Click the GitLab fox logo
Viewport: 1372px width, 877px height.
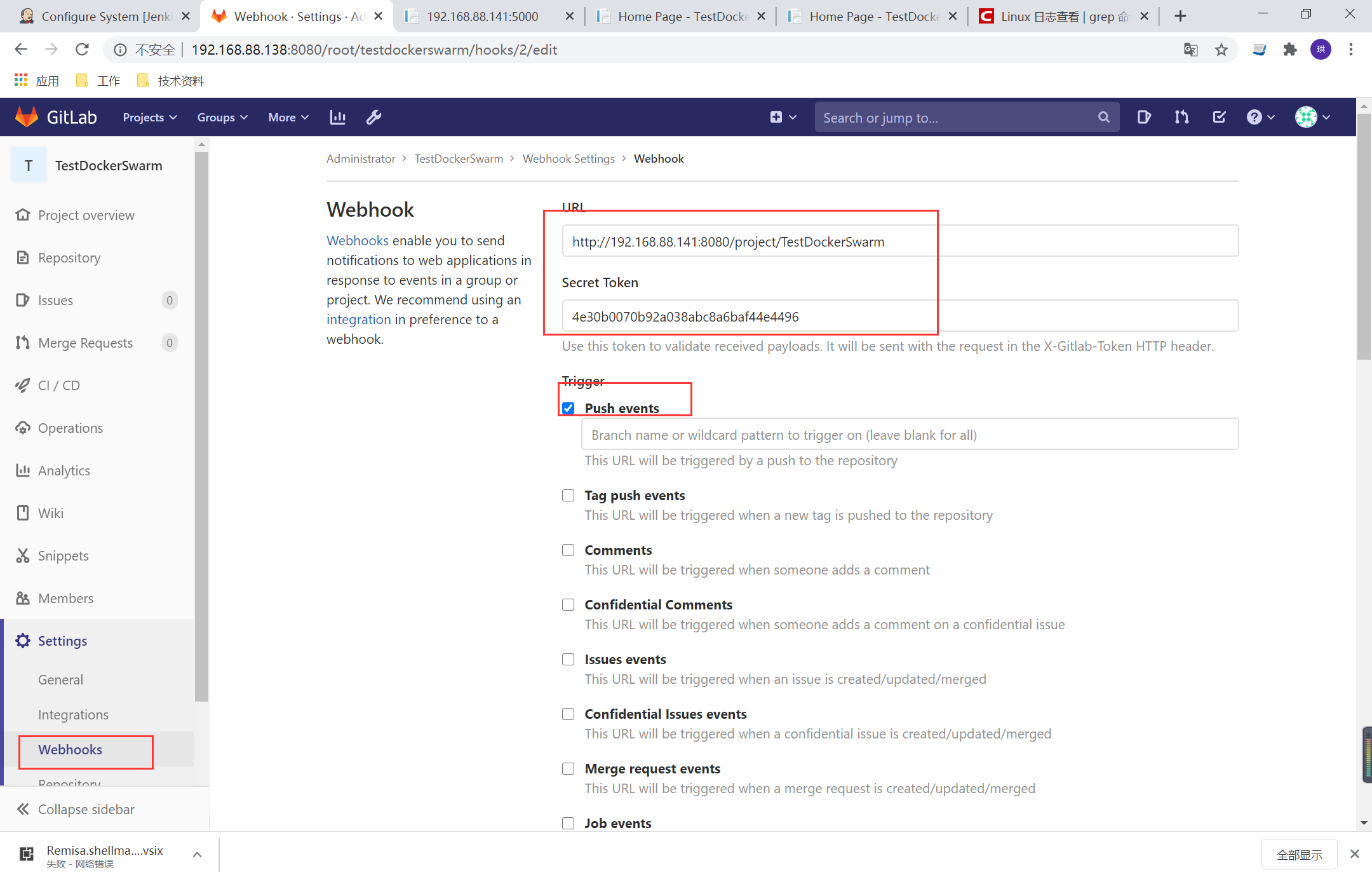pos(27,117)
